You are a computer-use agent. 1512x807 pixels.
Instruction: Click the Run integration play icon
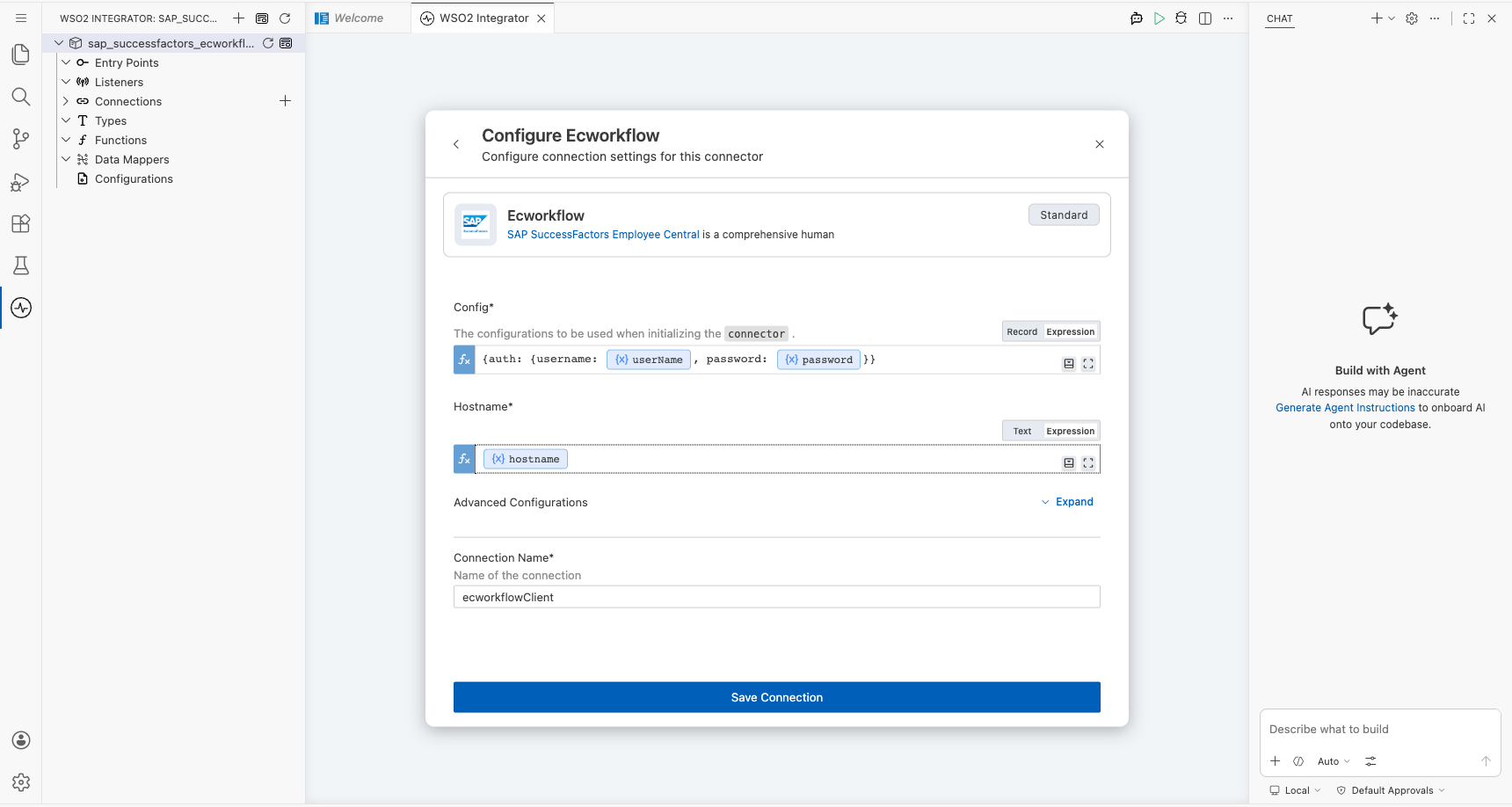click(x=1159, y=18)
